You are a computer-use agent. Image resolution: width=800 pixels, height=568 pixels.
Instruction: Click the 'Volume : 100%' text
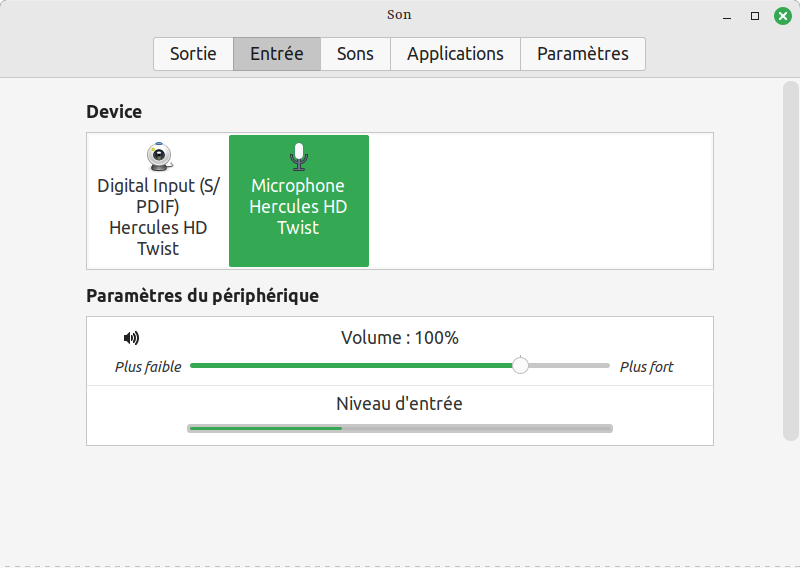click(400, 338)
